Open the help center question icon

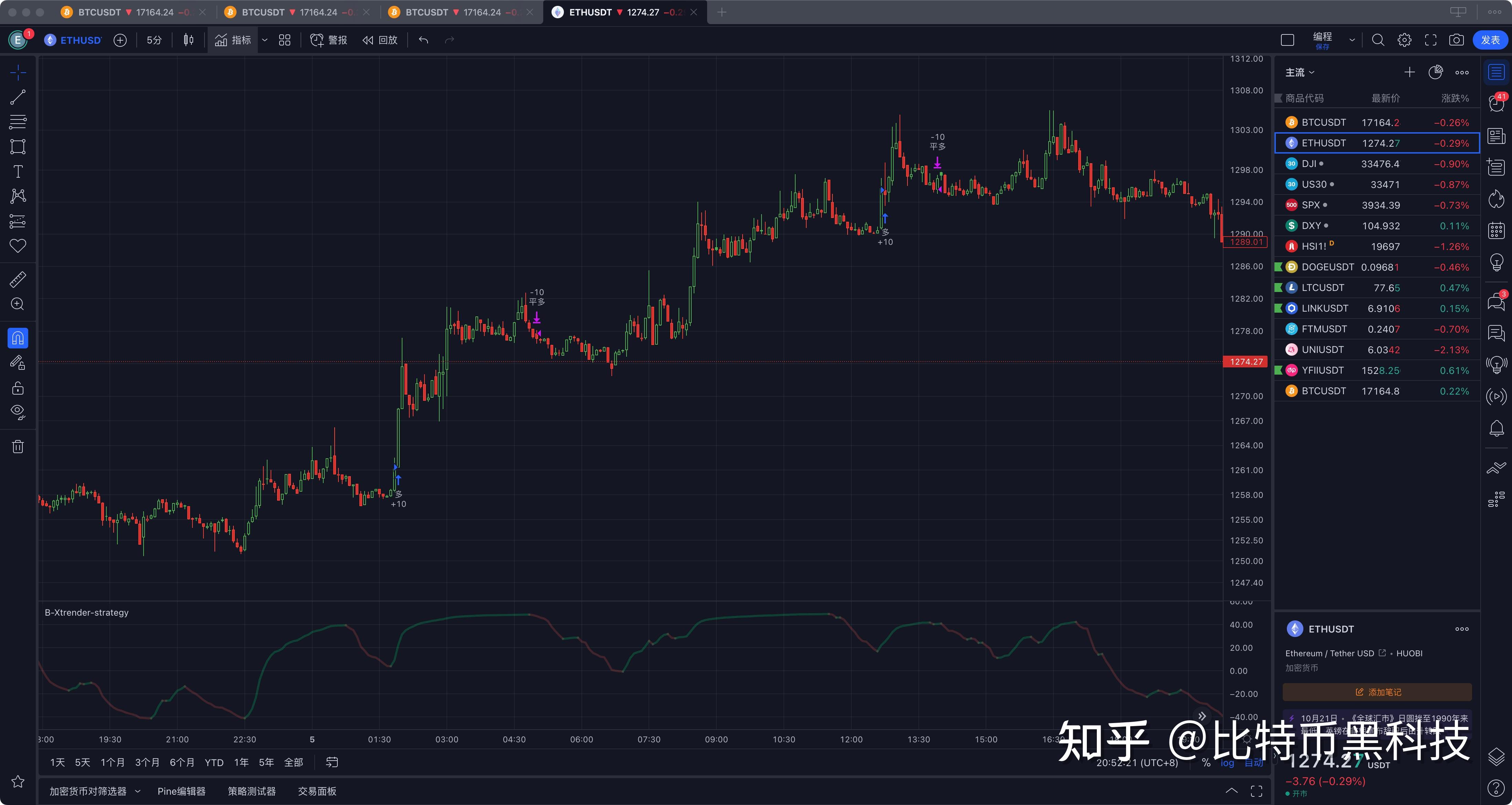(x=1496, y=787)
